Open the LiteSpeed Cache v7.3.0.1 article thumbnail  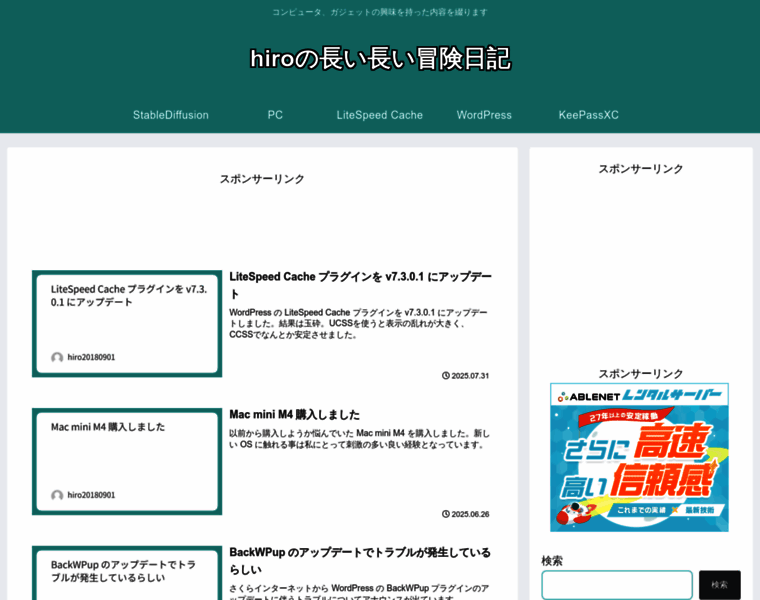pyautogui.click(x=127, y=323)
